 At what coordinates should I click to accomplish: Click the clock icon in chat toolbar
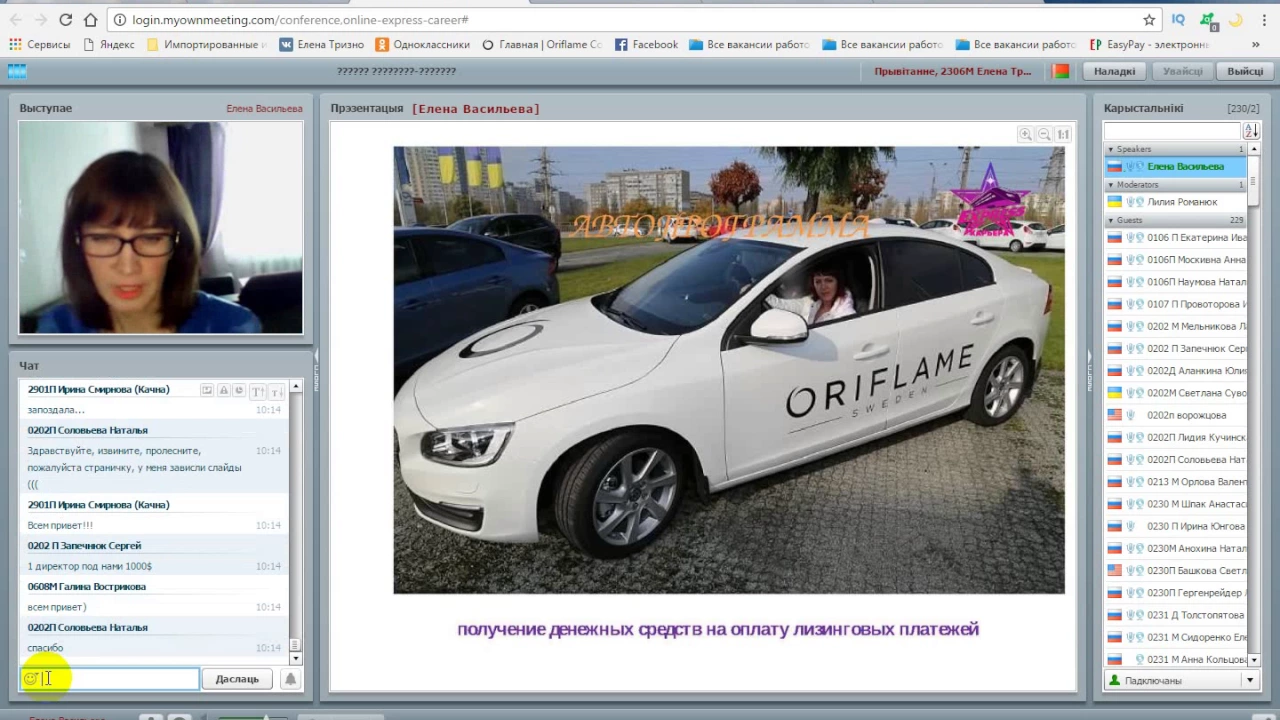tap(238, 390)
